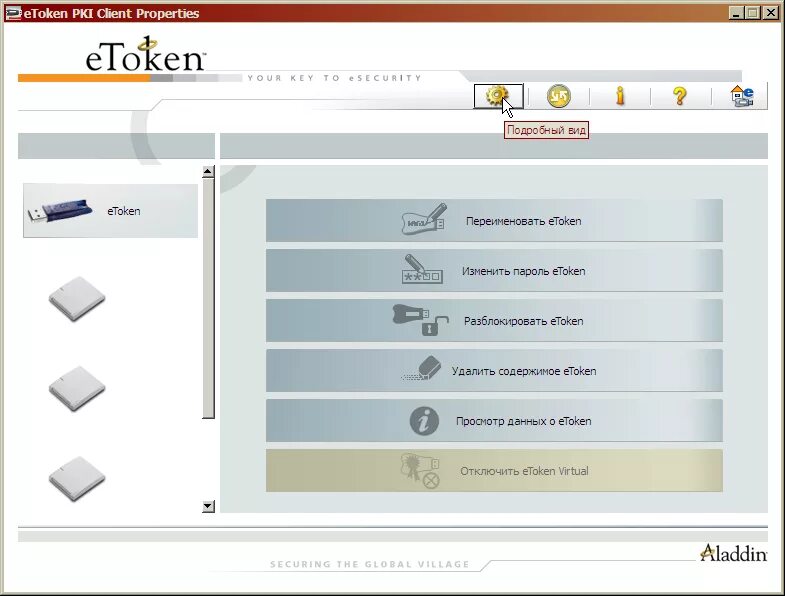Viewport: 785px width, 596px height.
Task: Click the rename token tag icon
Action: pos(424,219)
